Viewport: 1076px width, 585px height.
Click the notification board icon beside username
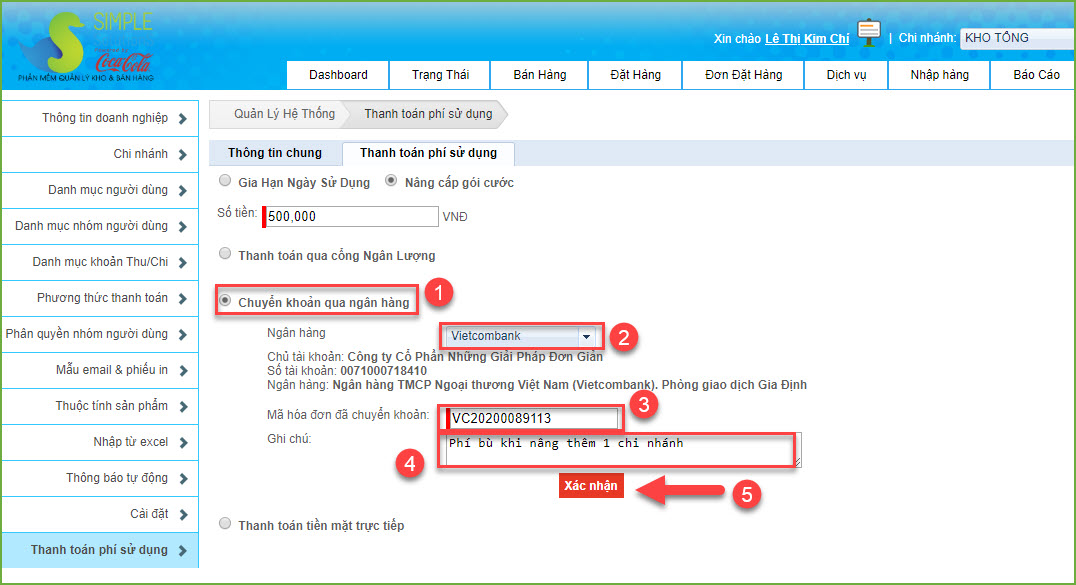click(x=868, y=35)
